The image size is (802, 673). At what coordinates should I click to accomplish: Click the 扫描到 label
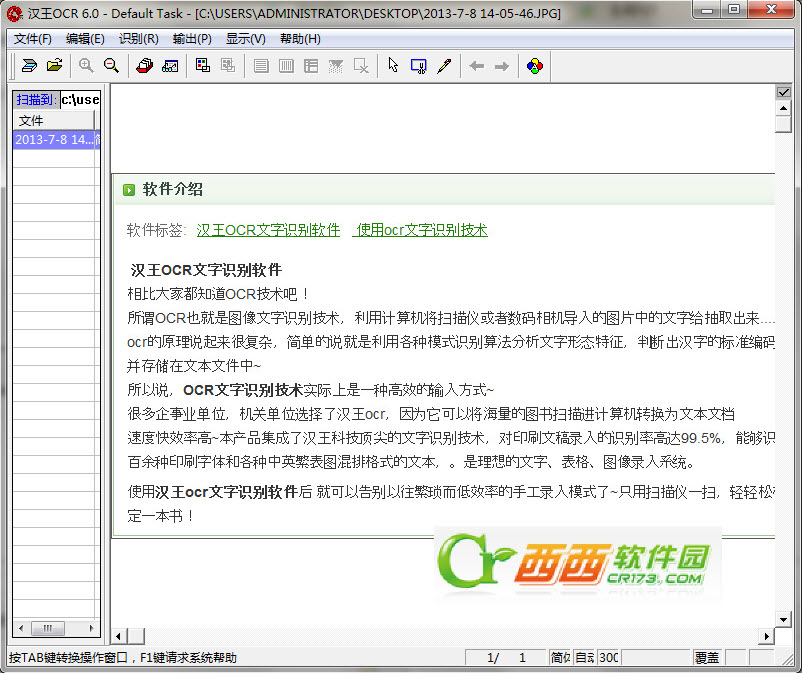coord(36,99)
